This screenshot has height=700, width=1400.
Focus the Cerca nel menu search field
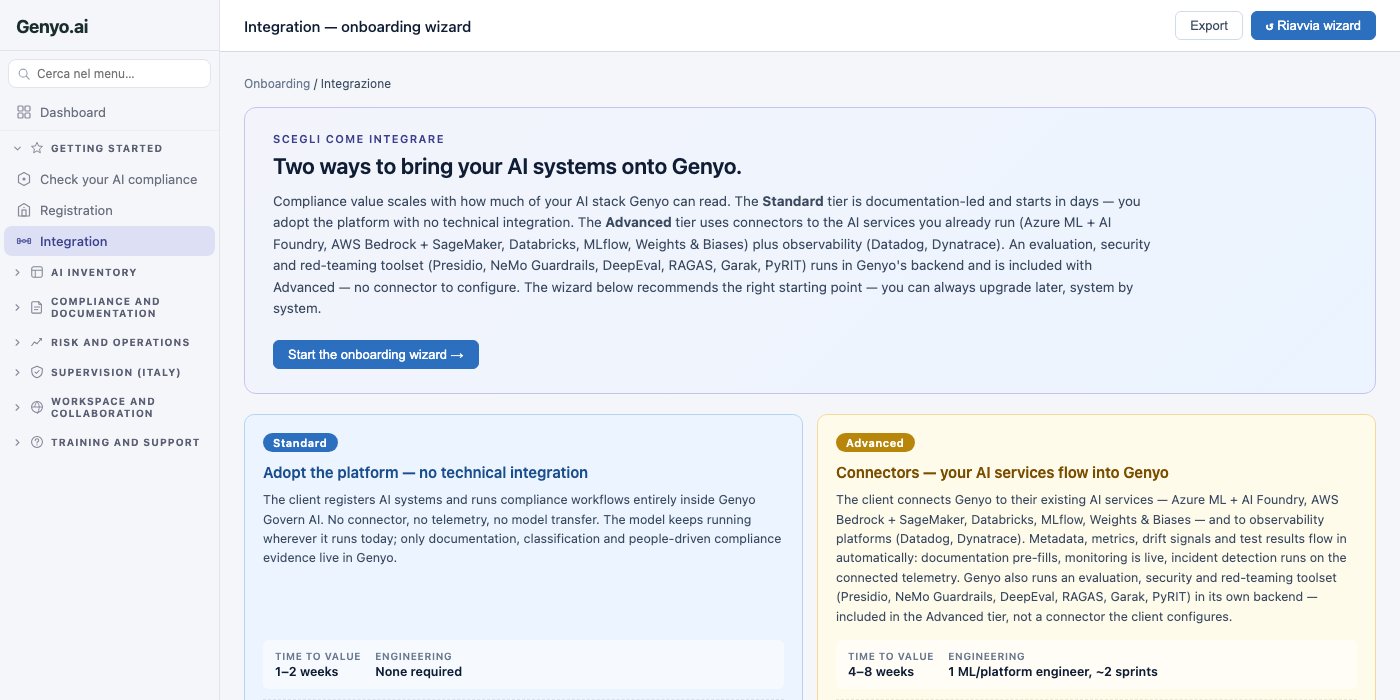coord(109,74)
